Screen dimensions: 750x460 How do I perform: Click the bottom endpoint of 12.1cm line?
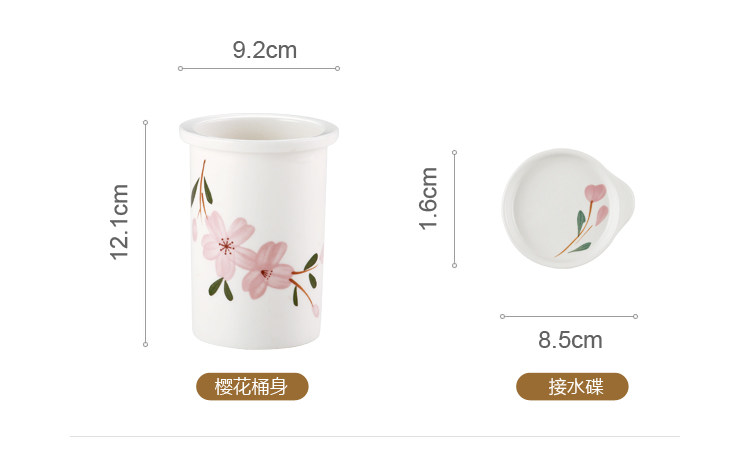145,344
